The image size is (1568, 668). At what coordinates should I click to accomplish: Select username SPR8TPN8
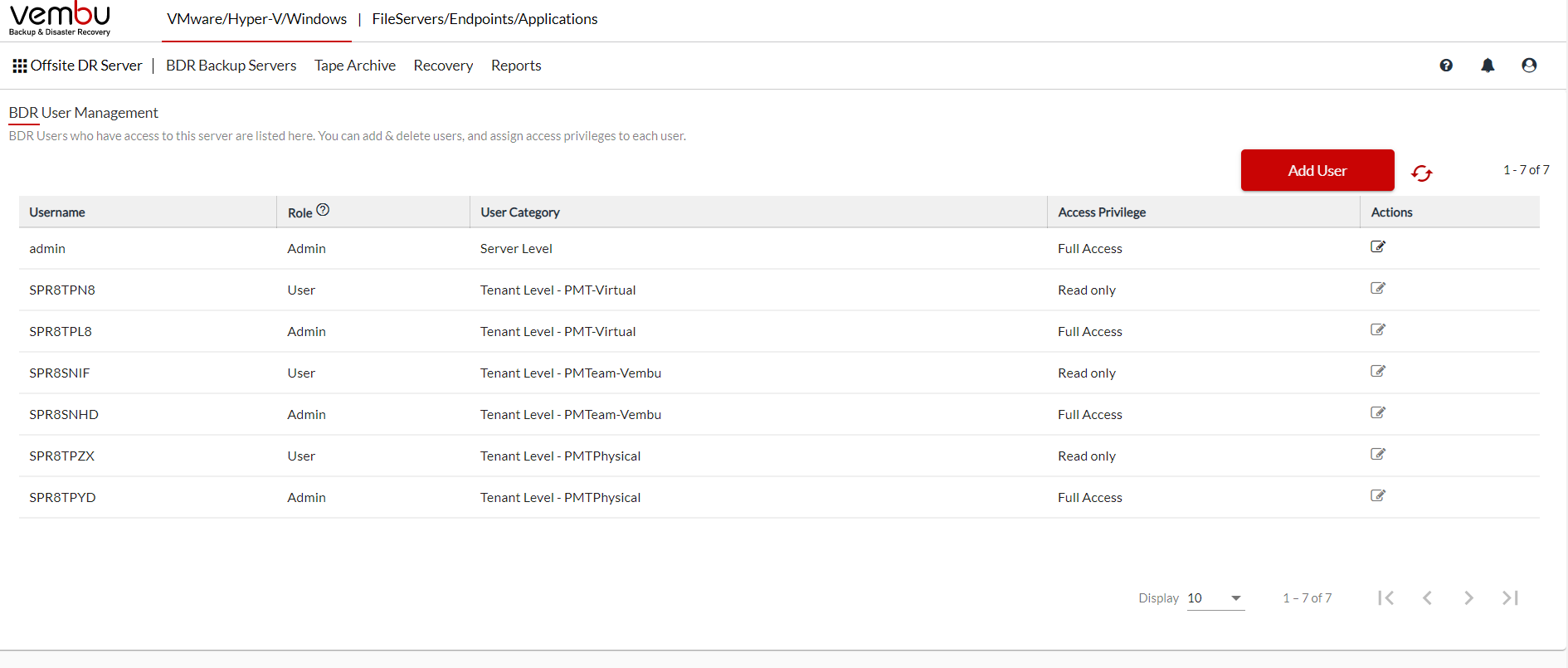click(x=62, y=290)
